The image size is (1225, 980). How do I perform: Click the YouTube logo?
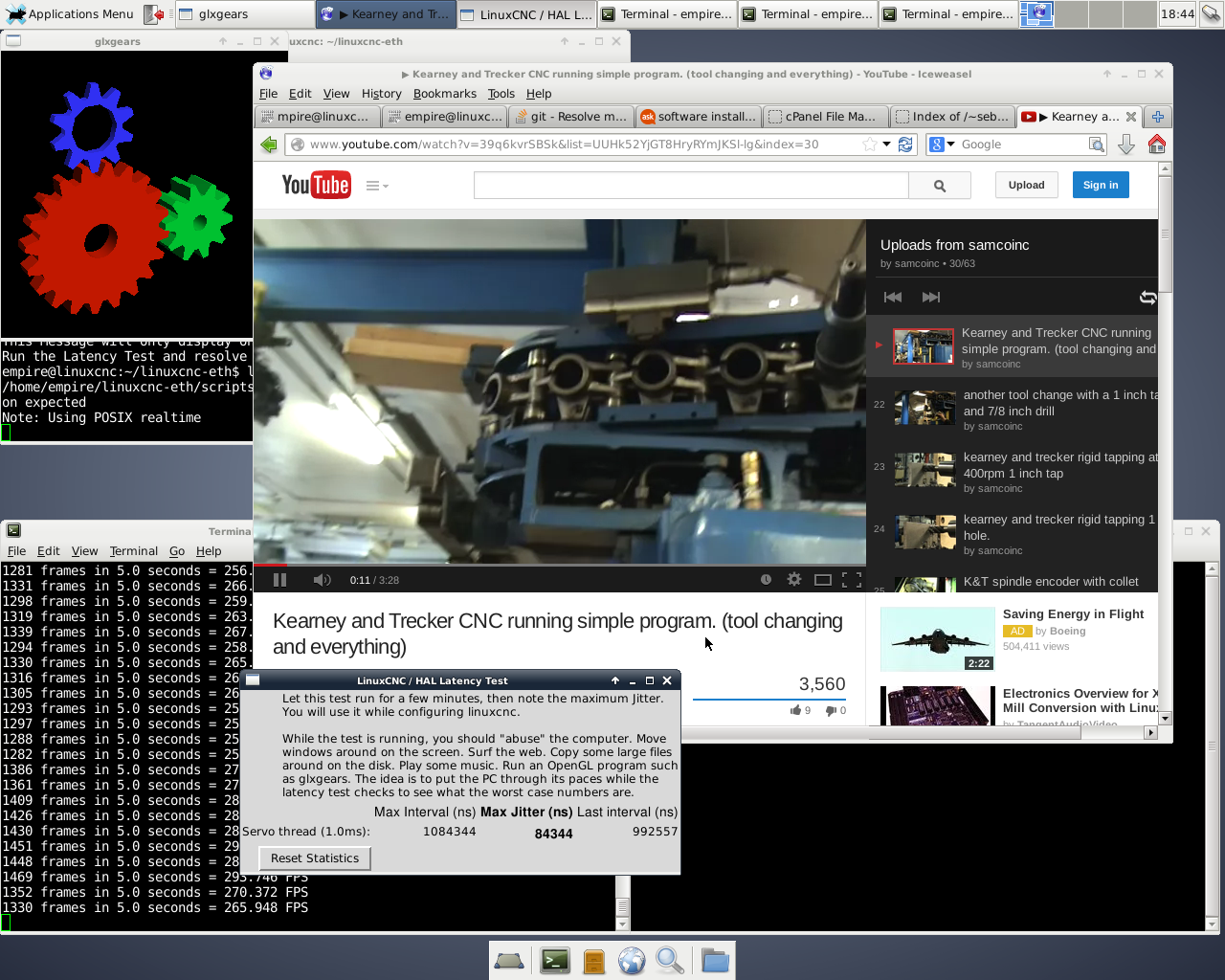coord(316,185)
